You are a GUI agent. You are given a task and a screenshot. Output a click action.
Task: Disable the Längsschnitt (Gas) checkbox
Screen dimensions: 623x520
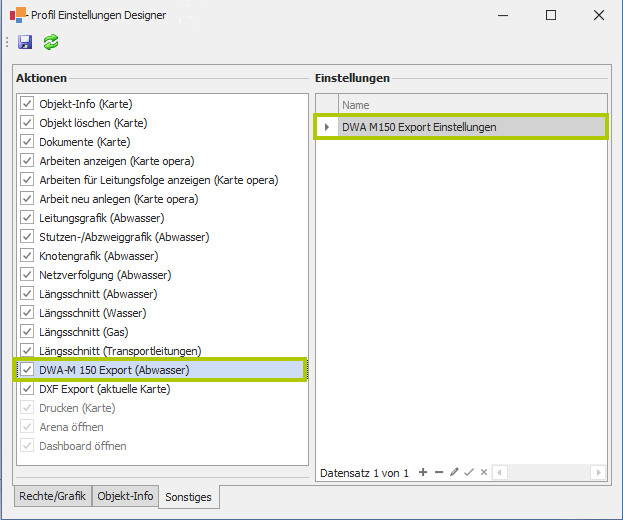(27, 332)
